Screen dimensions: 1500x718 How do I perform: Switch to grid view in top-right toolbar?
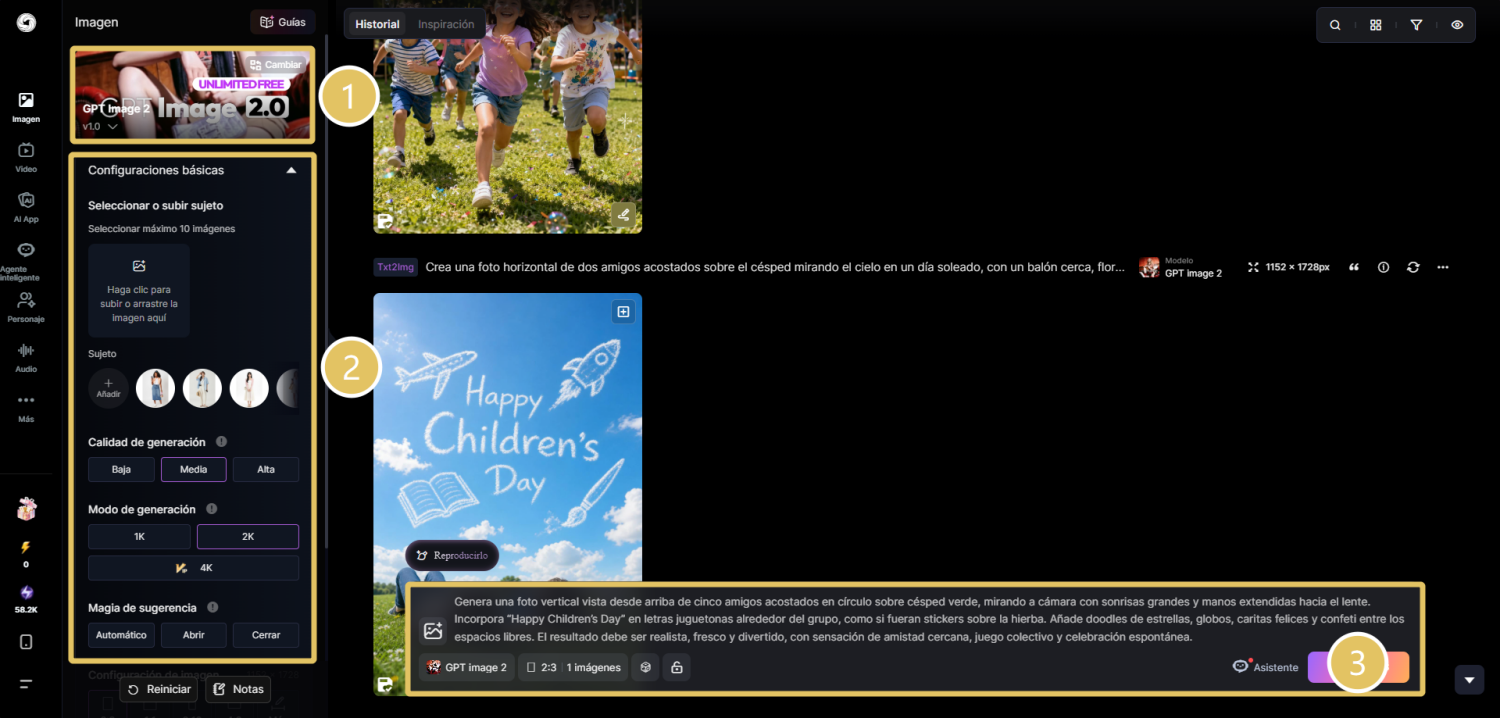point(1376,25)
